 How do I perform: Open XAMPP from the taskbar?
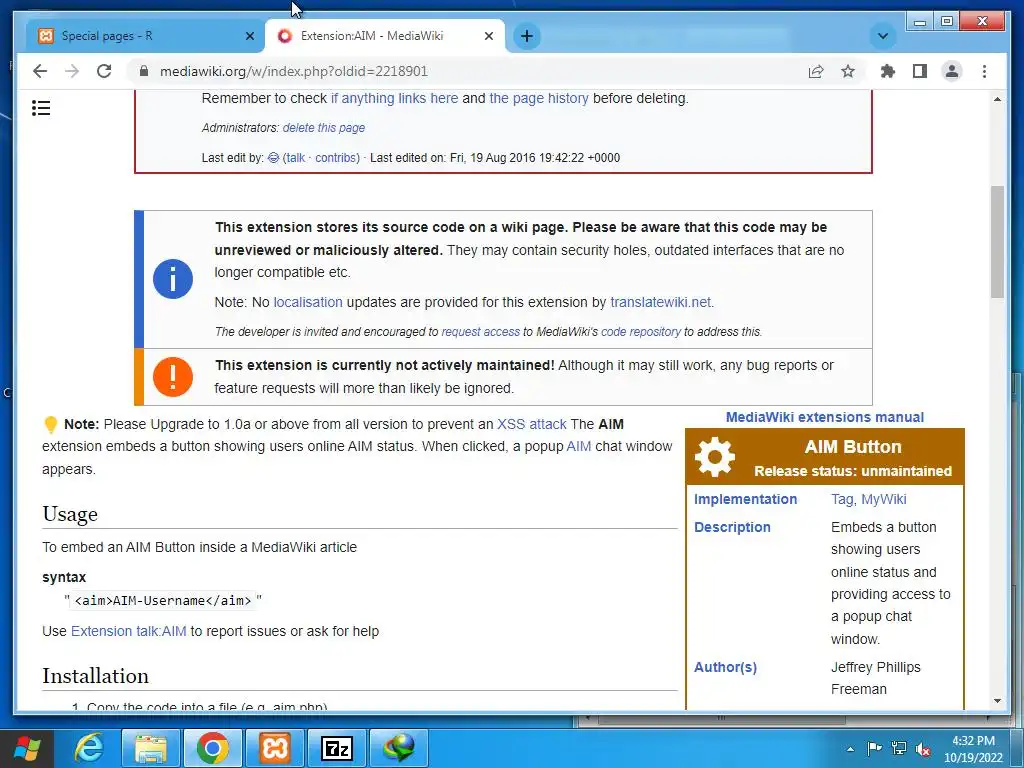point(274,748)
